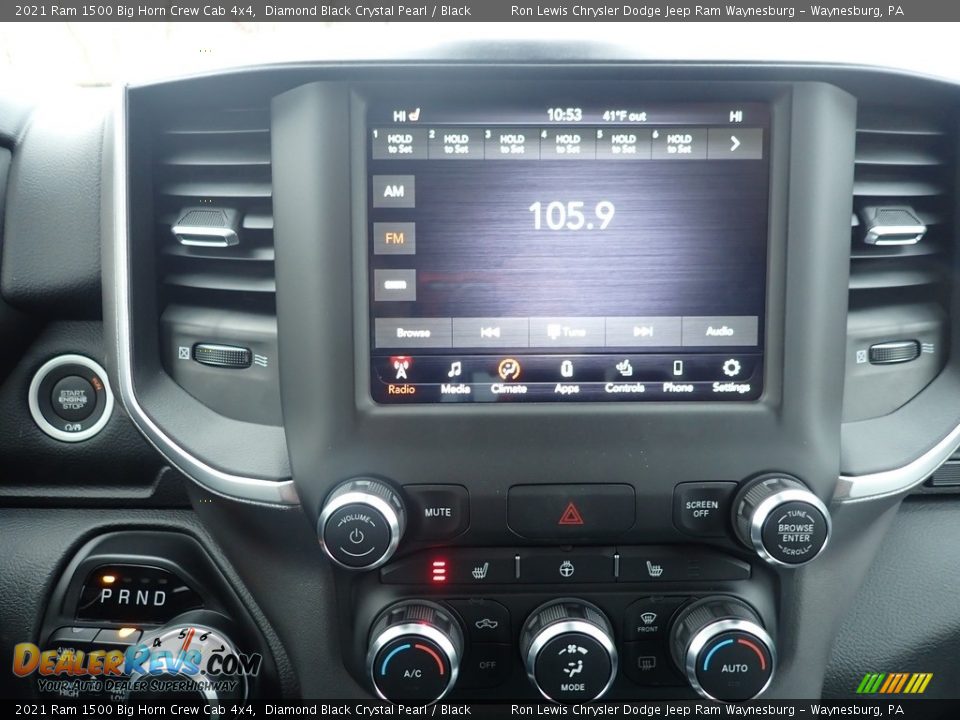Show more presets with the right arrow
The image size is (960, 720).
click(735, 144)
